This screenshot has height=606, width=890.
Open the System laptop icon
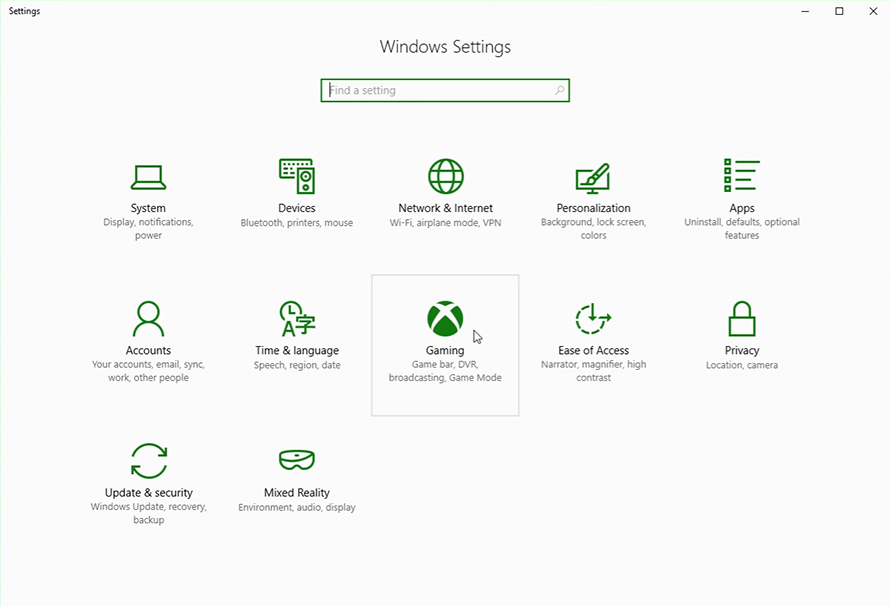[148, 177]
